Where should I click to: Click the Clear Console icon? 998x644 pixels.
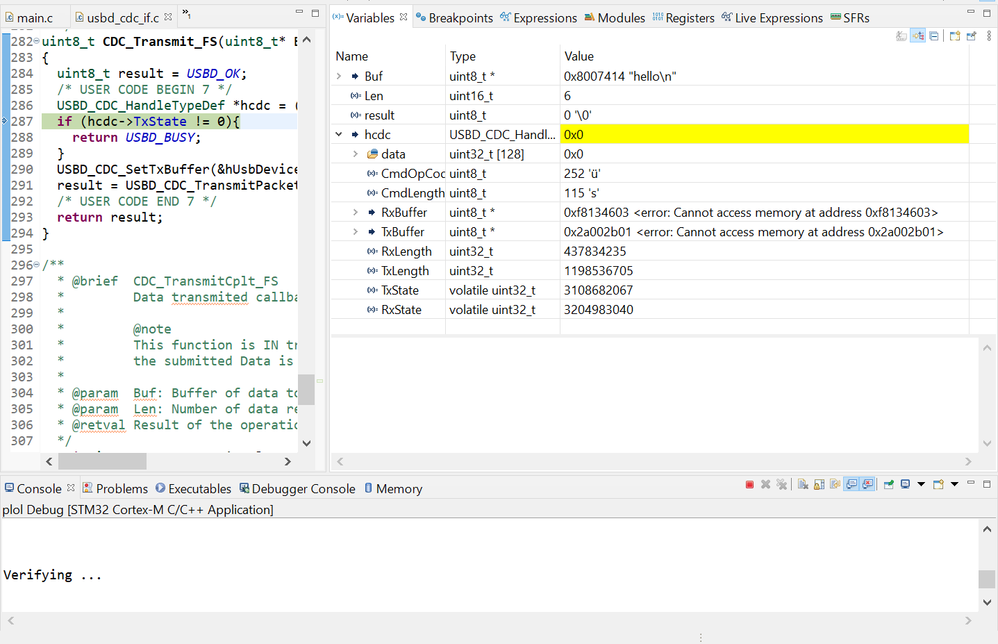click(x=803, y=485)
